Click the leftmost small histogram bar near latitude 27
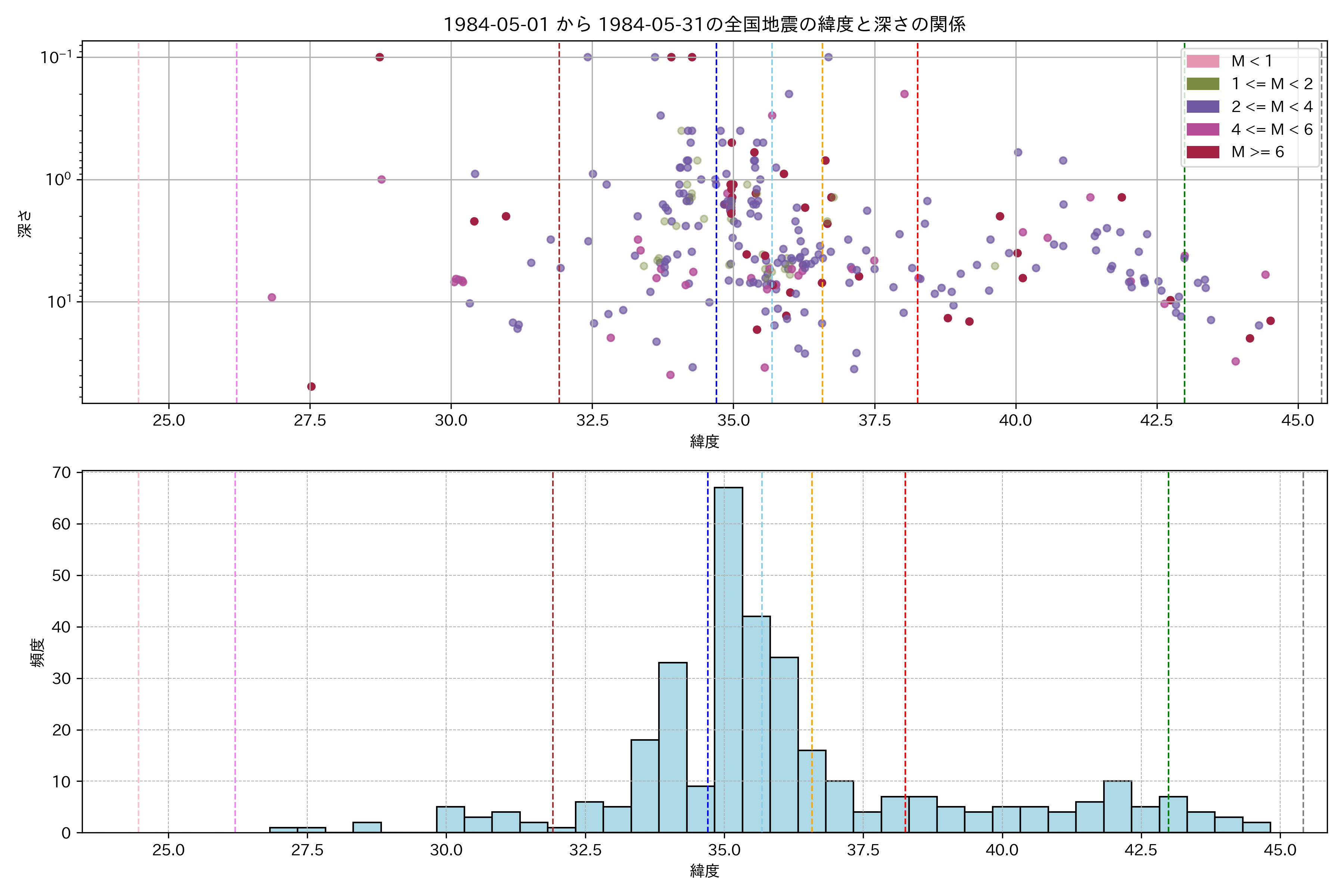The height and width of the screenshot is (896, 1344). pyautogui.click(x=283, y=830)
